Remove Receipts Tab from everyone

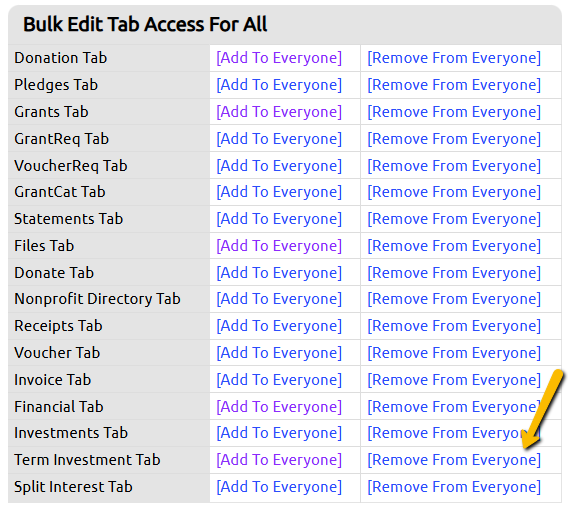(x=454, y=326)
